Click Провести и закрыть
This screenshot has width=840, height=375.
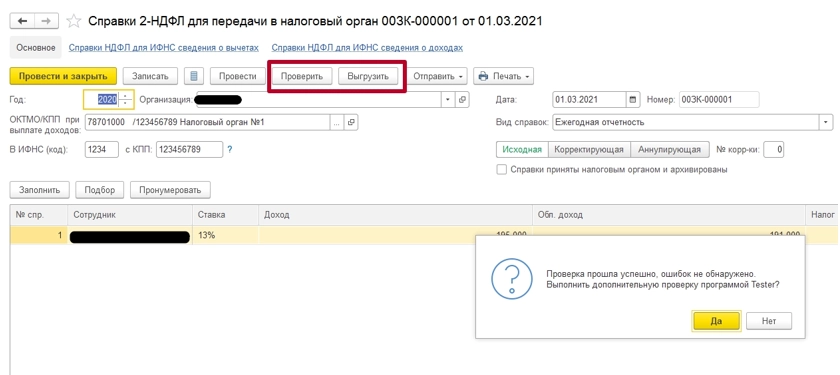[63, 76]
